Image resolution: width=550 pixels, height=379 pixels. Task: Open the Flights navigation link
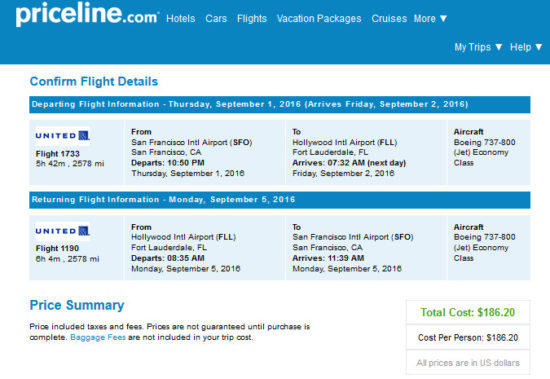coord(252,19)
